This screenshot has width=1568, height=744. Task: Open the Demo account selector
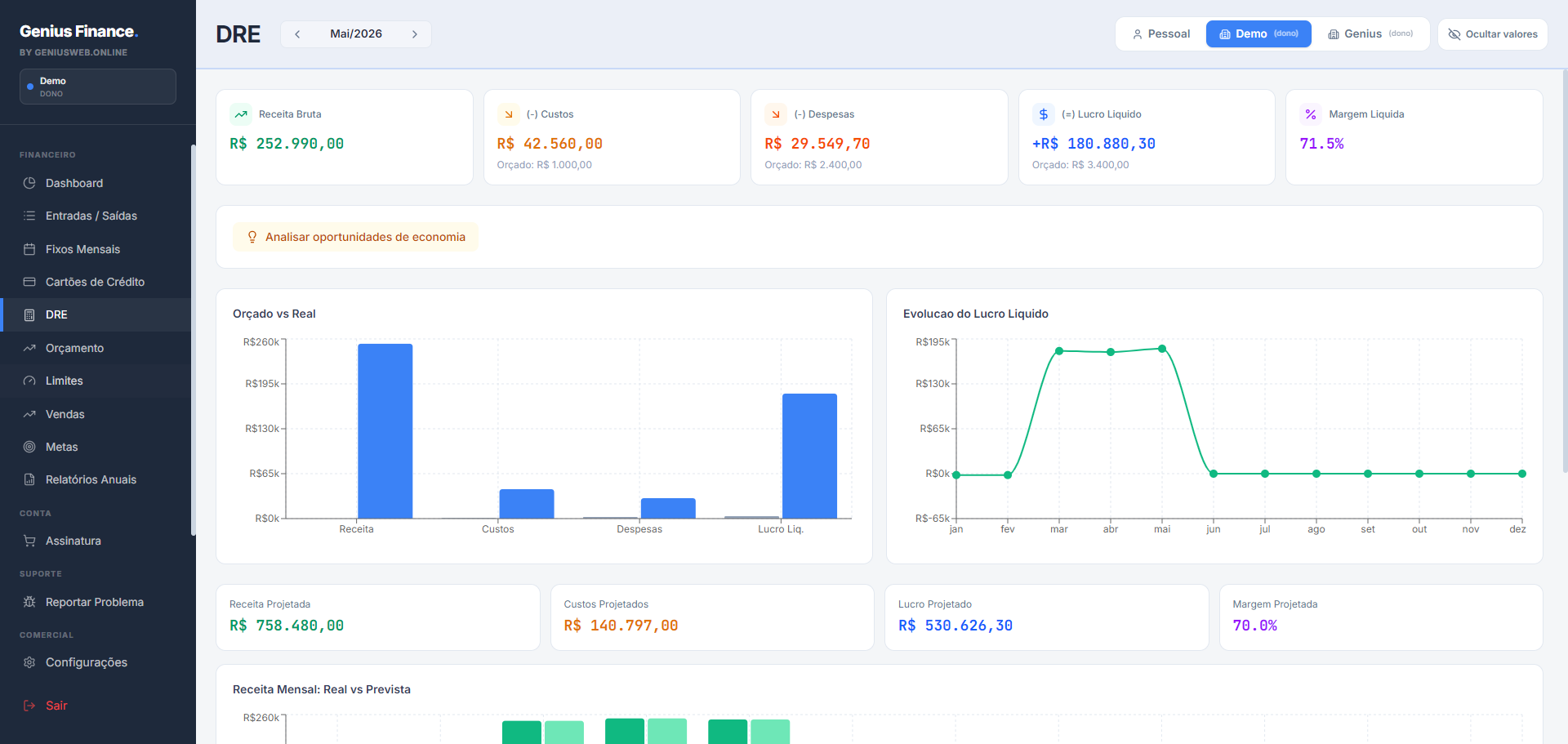[98, 87]
